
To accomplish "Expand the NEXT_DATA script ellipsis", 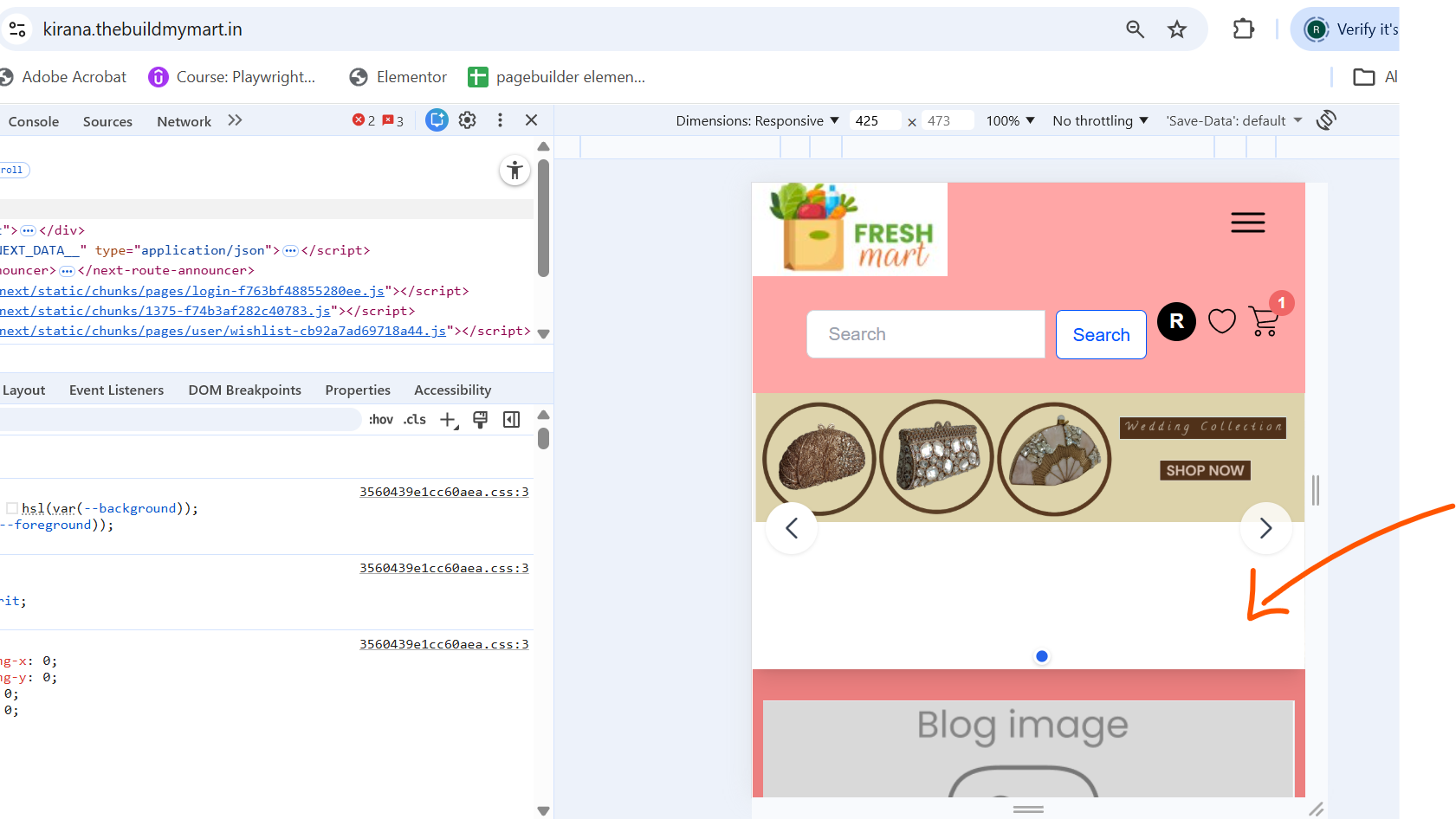I will (291, 250).
